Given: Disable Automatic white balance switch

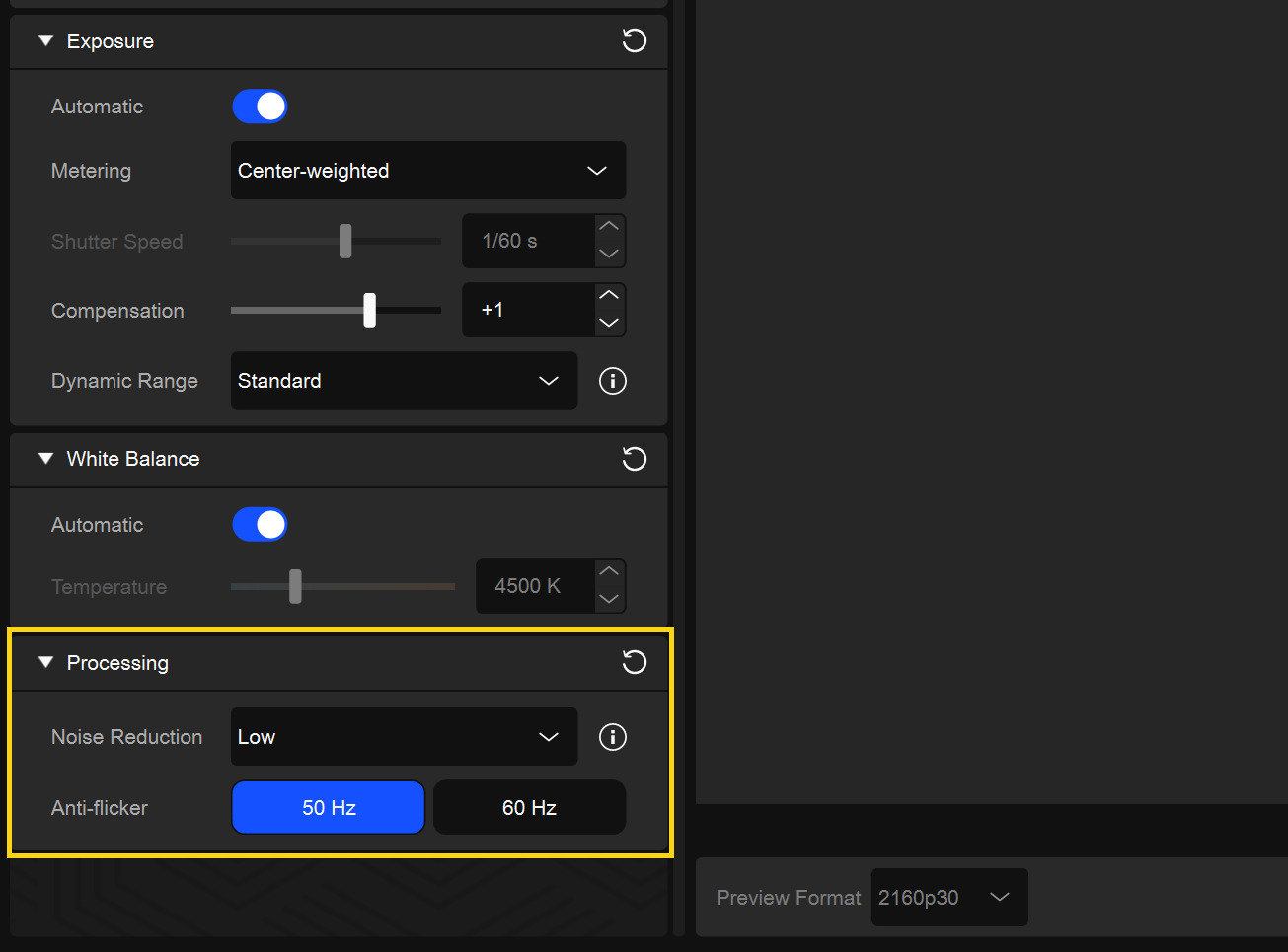Looking at the screenshot, I should click(x=260, y=525).
